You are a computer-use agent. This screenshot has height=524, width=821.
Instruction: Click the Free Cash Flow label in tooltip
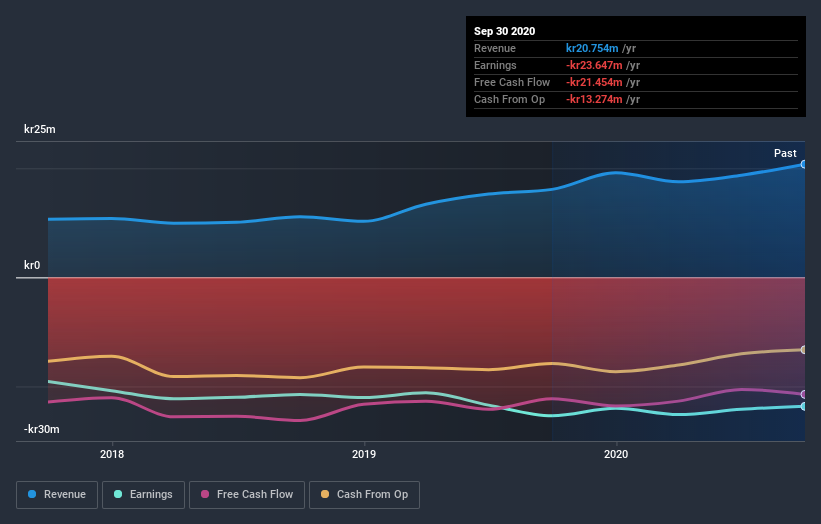(x=512, y=82)
